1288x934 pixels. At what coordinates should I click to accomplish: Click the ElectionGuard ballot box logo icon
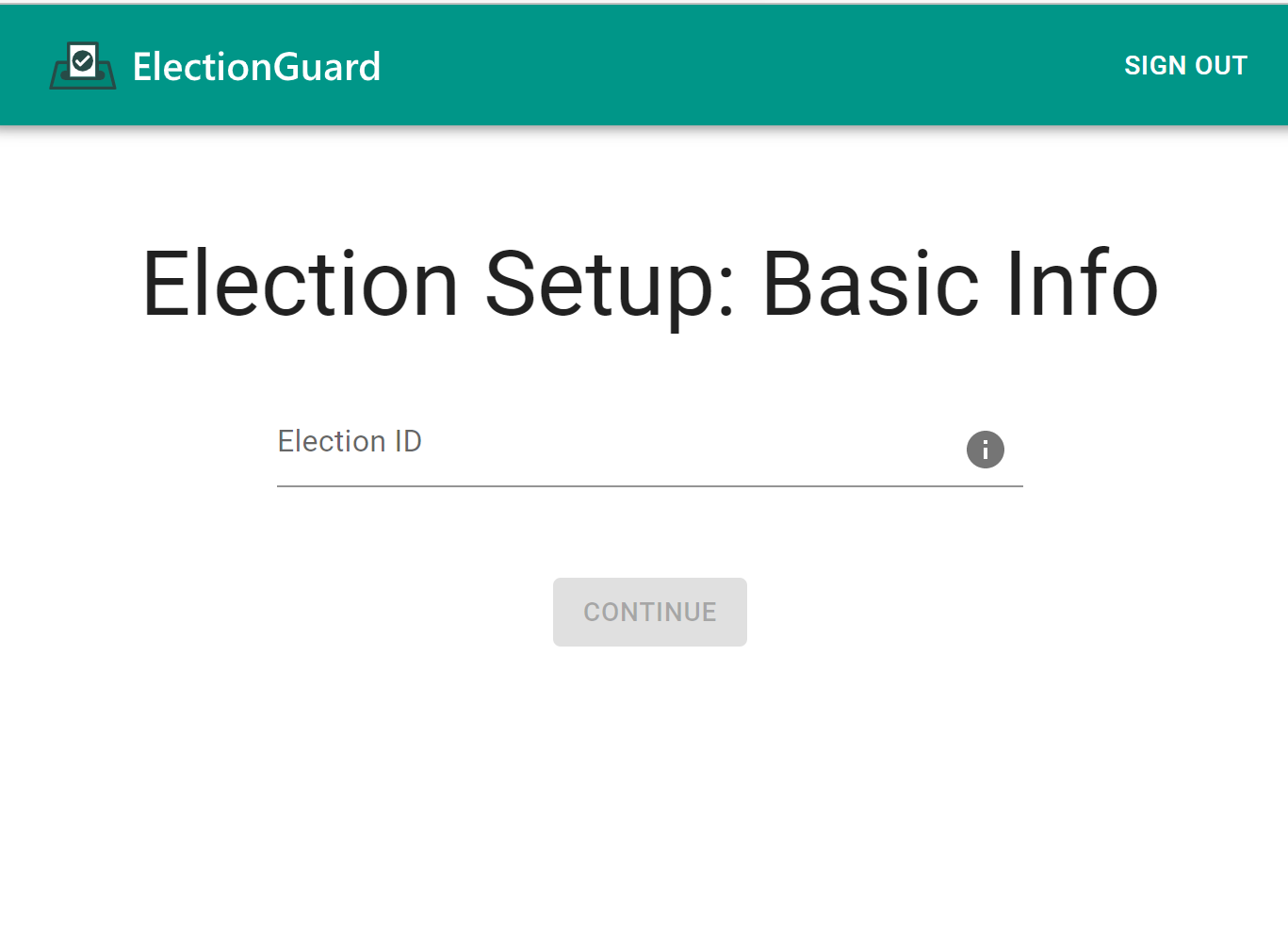(x=83, y=65)
